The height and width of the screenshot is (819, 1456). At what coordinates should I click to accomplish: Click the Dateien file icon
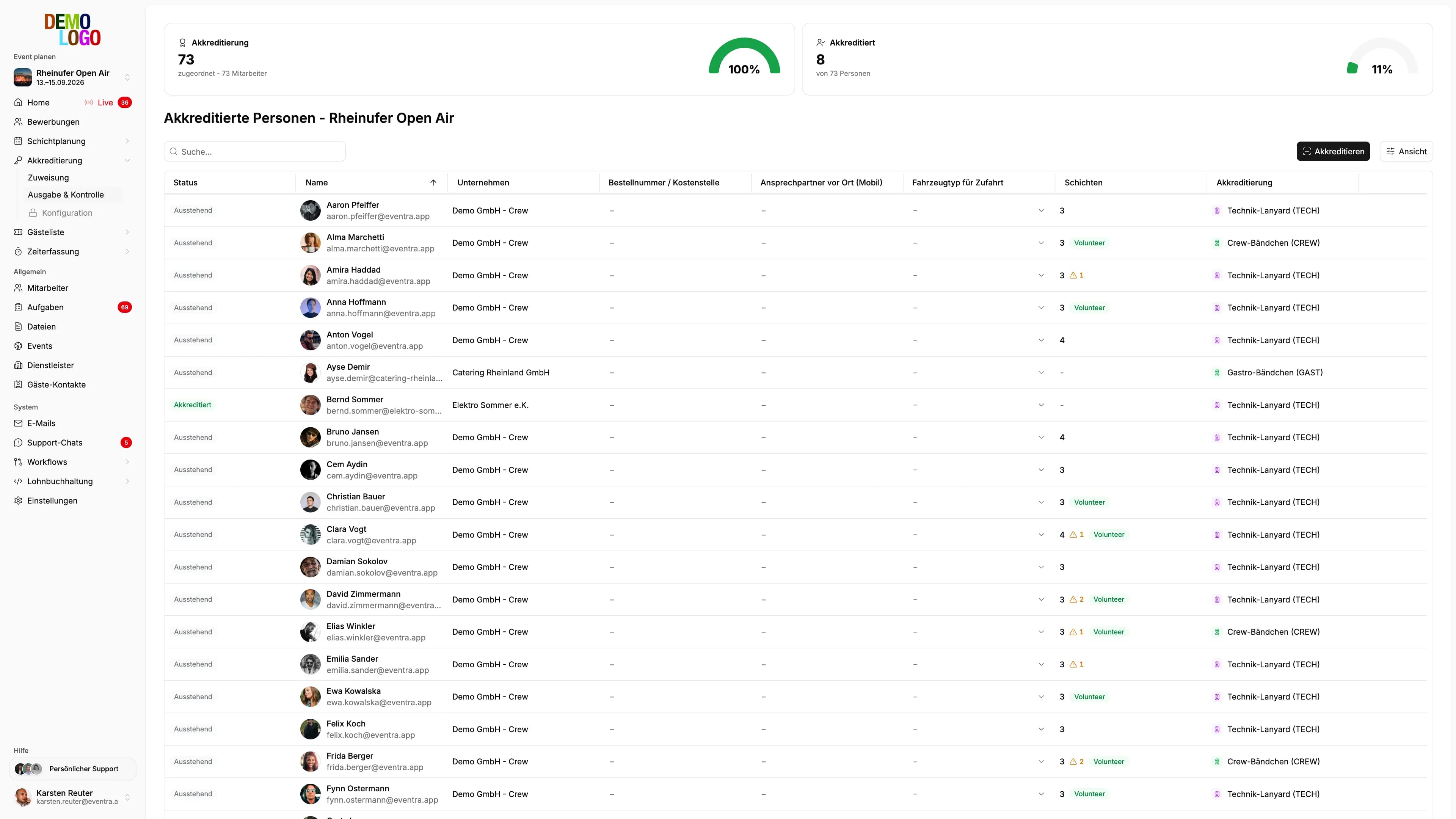click(18, 326)
